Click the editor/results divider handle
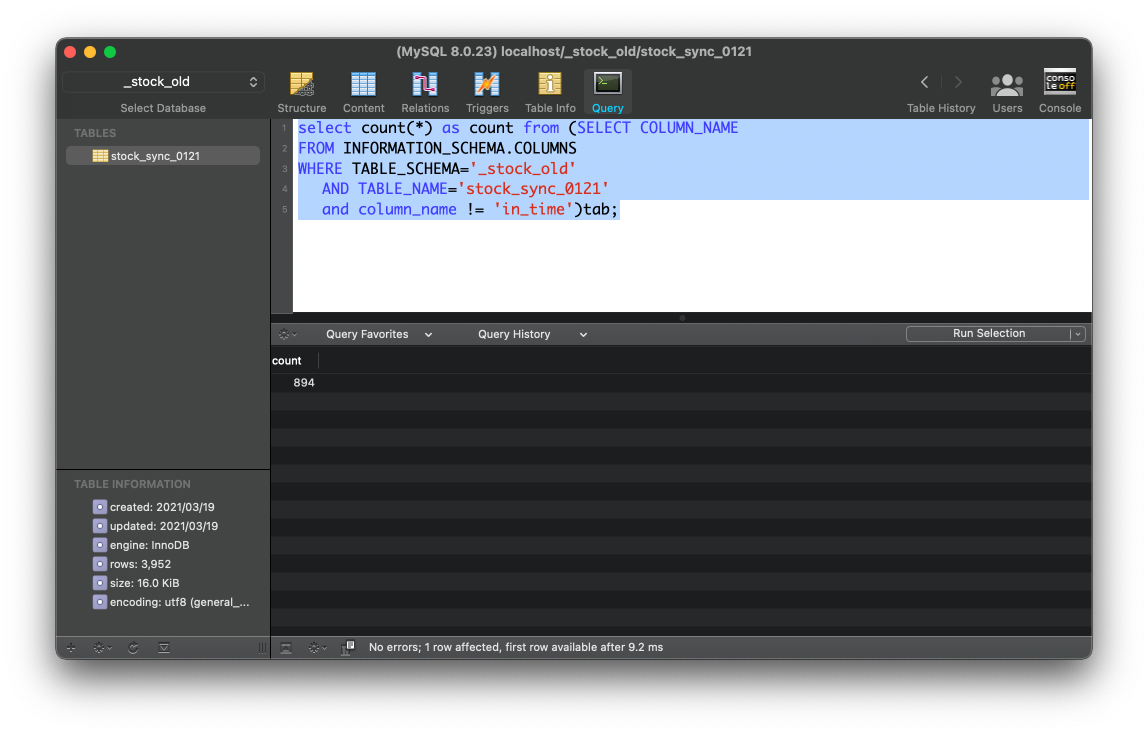 pos(682,318)
